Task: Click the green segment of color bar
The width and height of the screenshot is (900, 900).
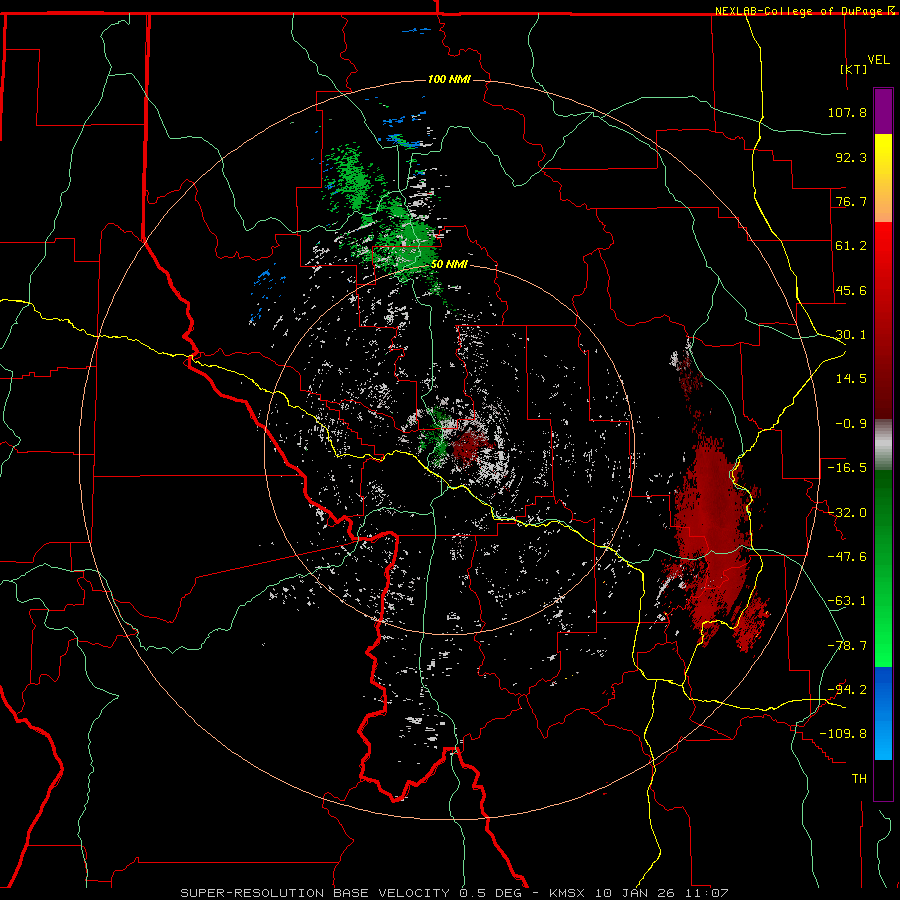Action: click(883, 568)
